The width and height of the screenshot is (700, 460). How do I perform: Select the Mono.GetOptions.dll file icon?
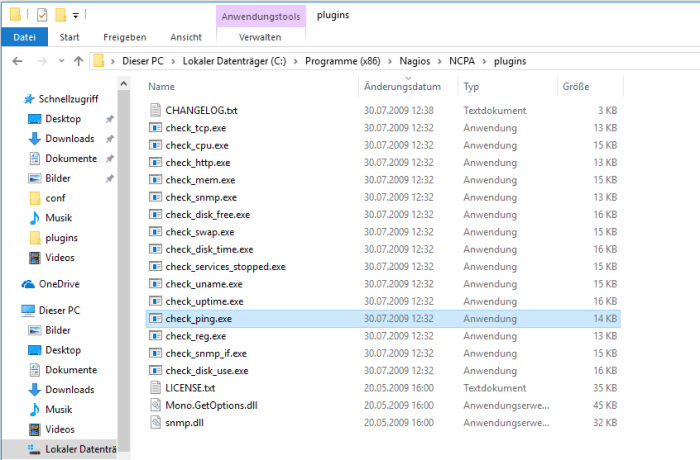tap(155, 405)
